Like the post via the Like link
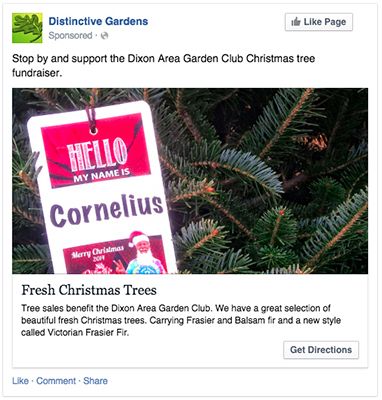 coord(20,381)
